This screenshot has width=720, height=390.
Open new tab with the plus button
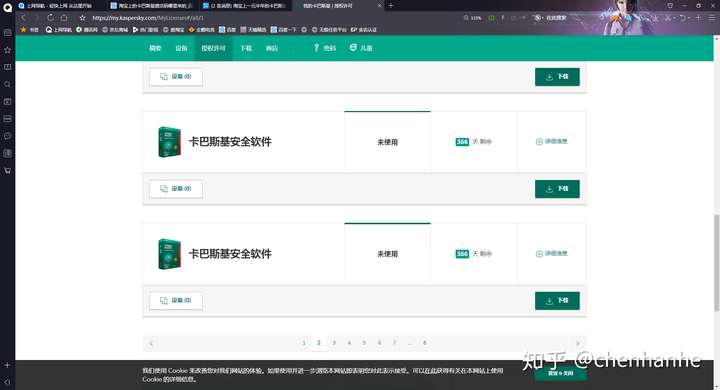click(x=391, y=6)
